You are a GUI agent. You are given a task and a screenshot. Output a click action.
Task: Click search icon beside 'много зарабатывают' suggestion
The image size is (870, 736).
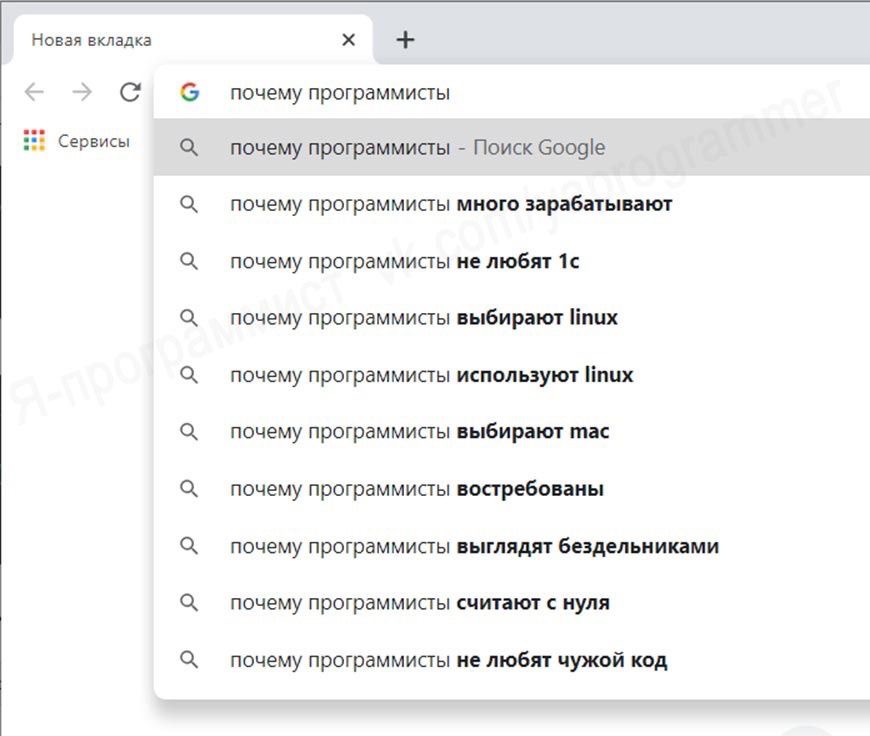tap(189, 204)
